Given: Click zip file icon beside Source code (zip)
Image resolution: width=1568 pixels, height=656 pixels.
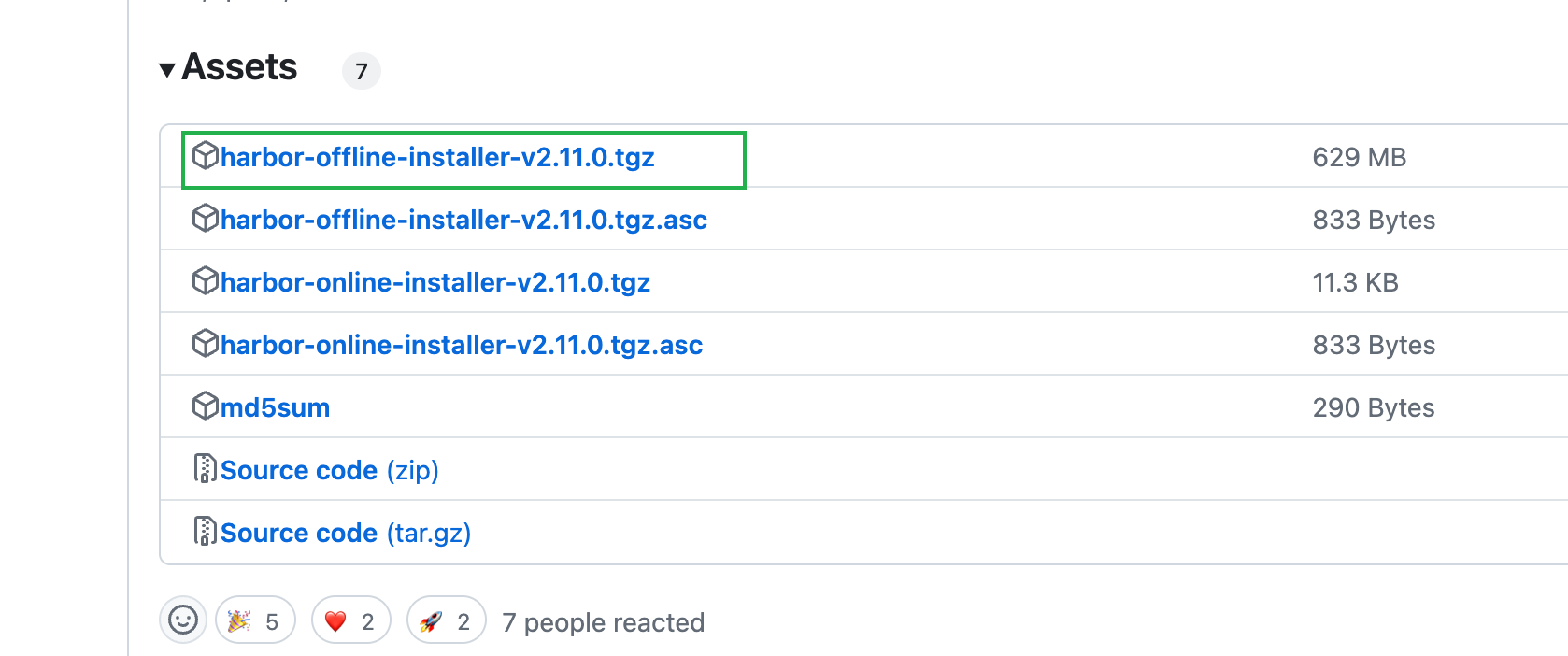Looking at the screenshot, I should click(205, 468).
